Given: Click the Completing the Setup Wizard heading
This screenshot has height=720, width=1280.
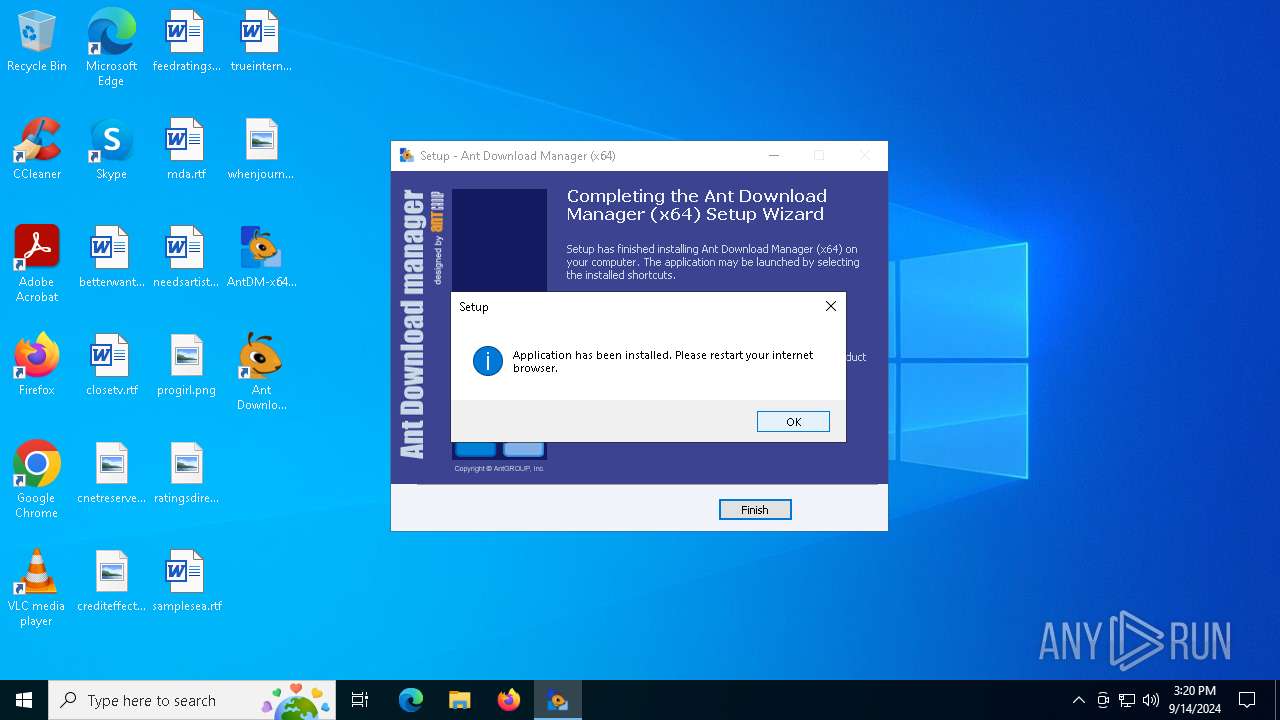Looking at the screenshot, I should [696, 205].
